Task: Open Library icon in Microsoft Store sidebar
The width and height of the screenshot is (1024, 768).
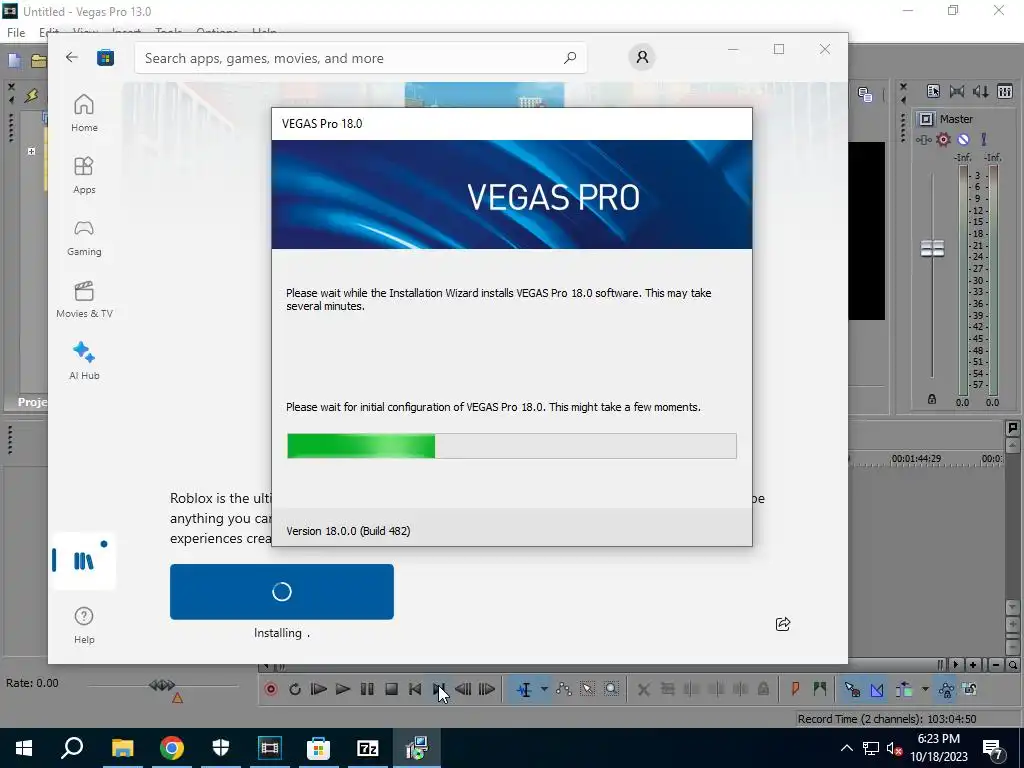Action: (x=84, y=560)
